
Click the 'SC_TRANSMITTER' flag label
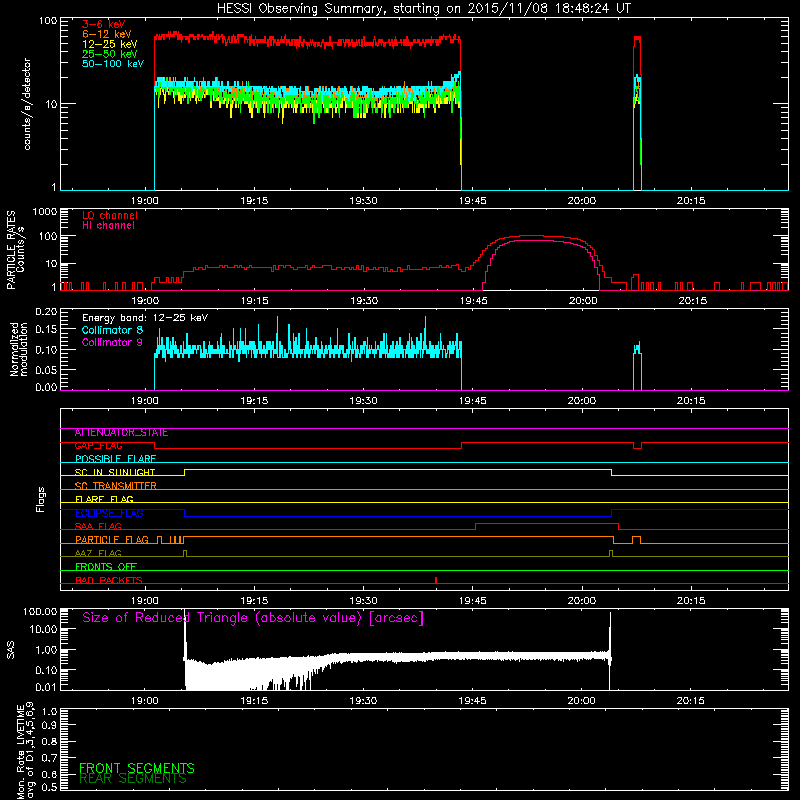click(x=115, y=486)
